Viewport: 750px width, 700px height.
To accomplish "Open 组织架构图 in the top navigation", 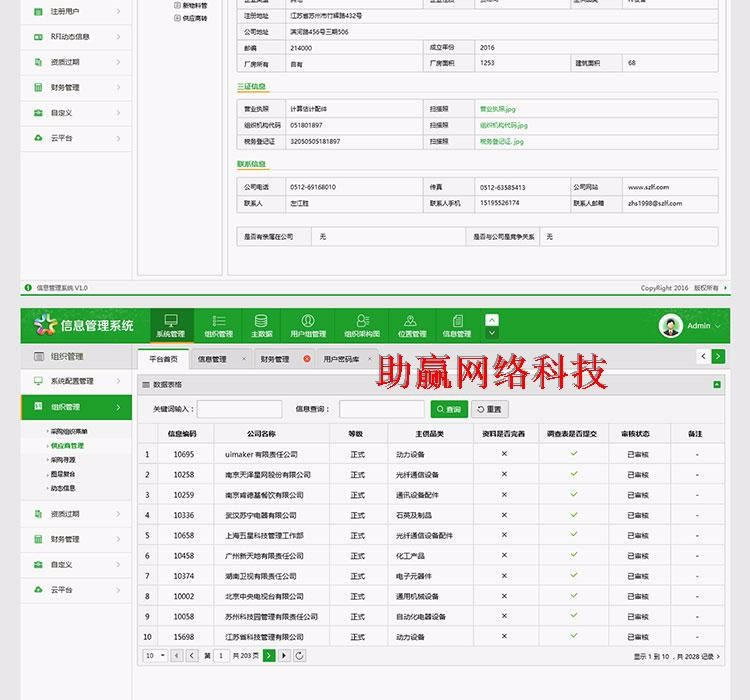I will point(362,326).
